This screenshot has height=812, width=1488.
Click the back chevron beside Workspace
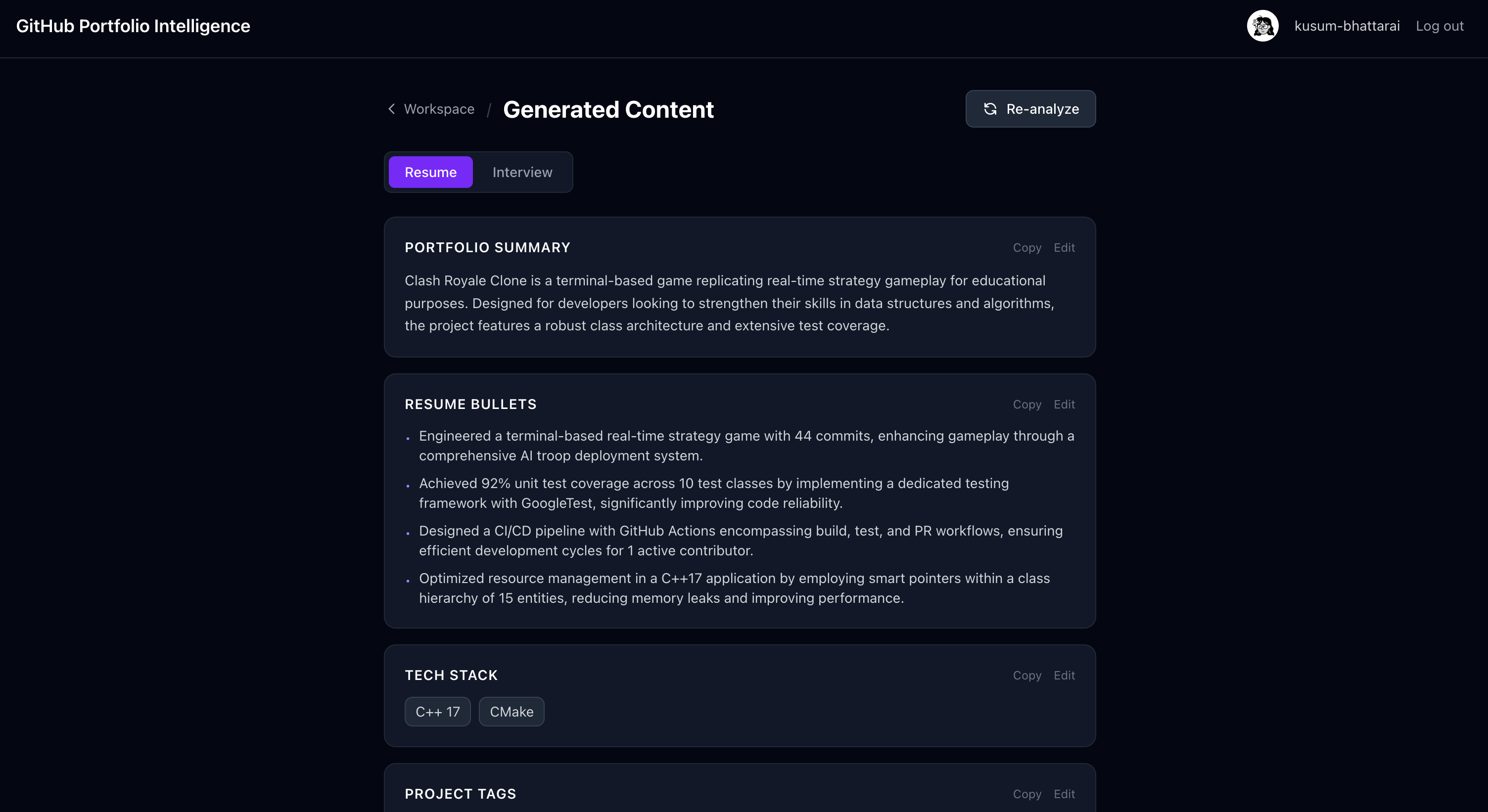coord(391,109)
